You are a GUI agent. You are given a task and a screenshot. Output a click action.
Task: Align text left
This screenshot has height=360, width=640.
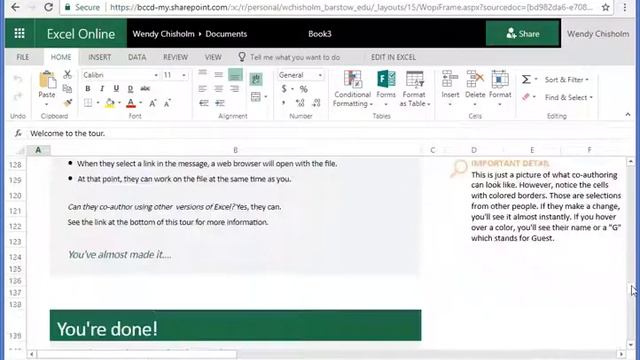[x=202, y=89]
